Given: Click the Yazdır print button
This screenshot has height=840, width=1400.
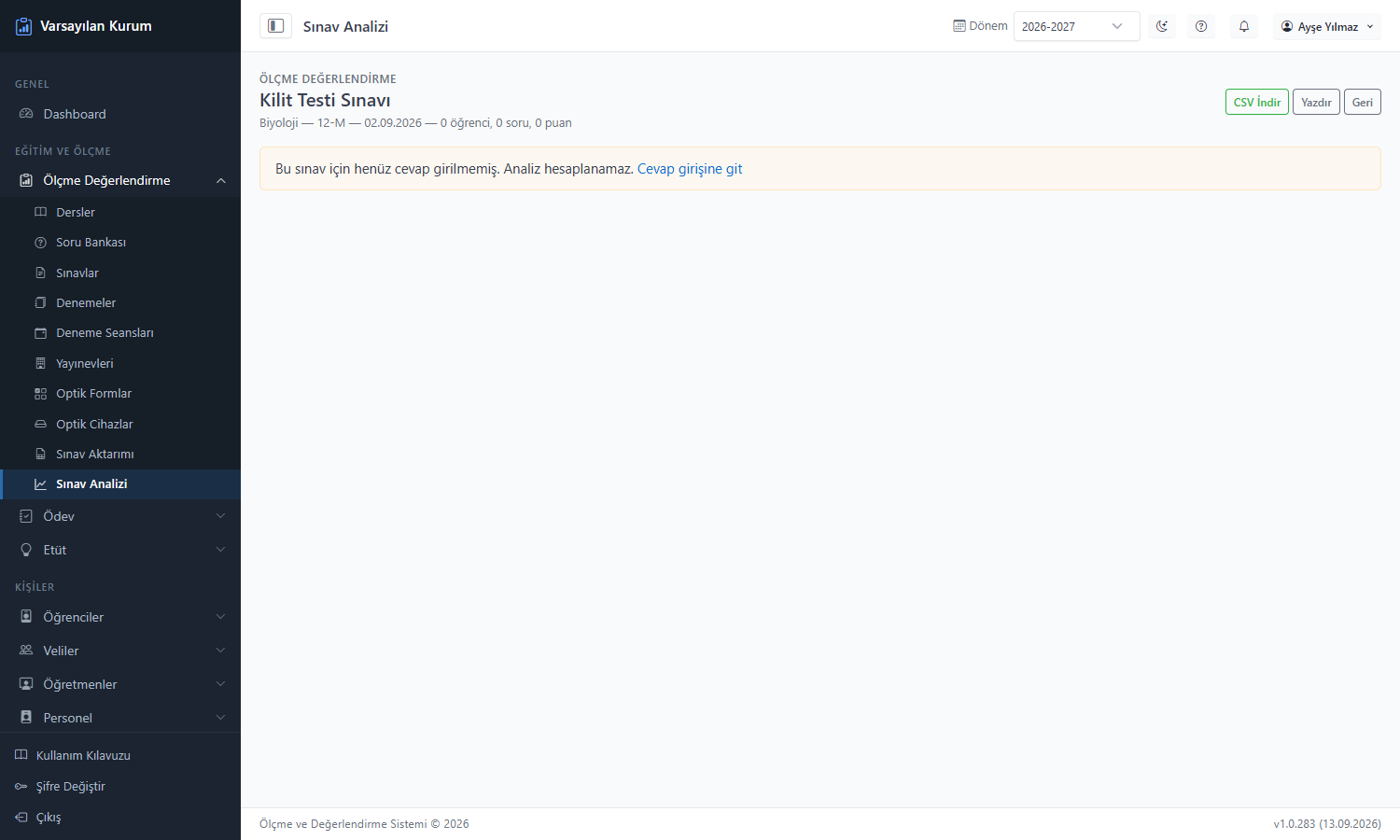Looking at the screenshot, I should (x=1316, y=102).
